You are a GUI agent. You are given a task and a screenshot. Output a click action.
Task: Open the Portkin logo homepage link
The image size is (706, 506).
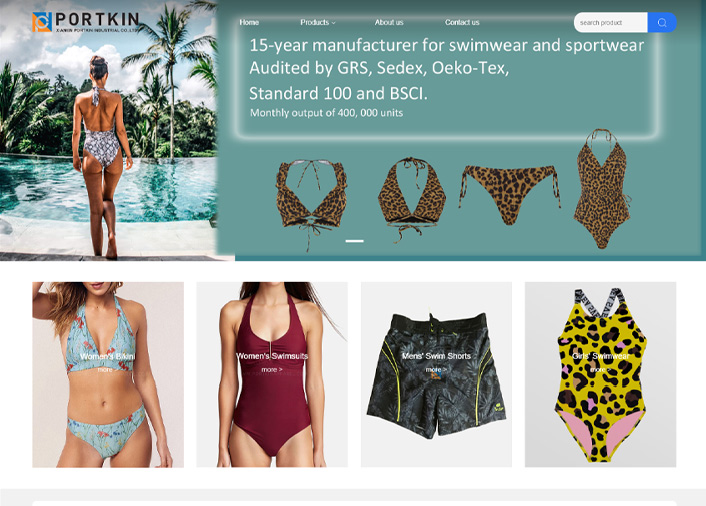(86, 22)
